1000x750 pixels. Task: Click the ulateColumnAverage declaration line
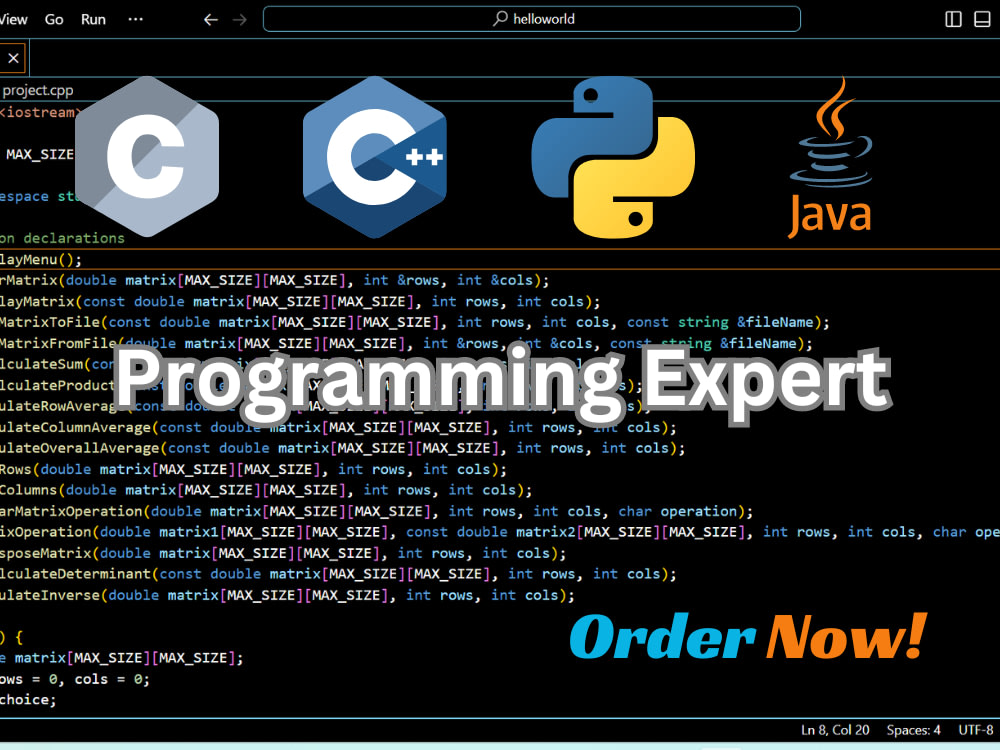coord(338,427)
